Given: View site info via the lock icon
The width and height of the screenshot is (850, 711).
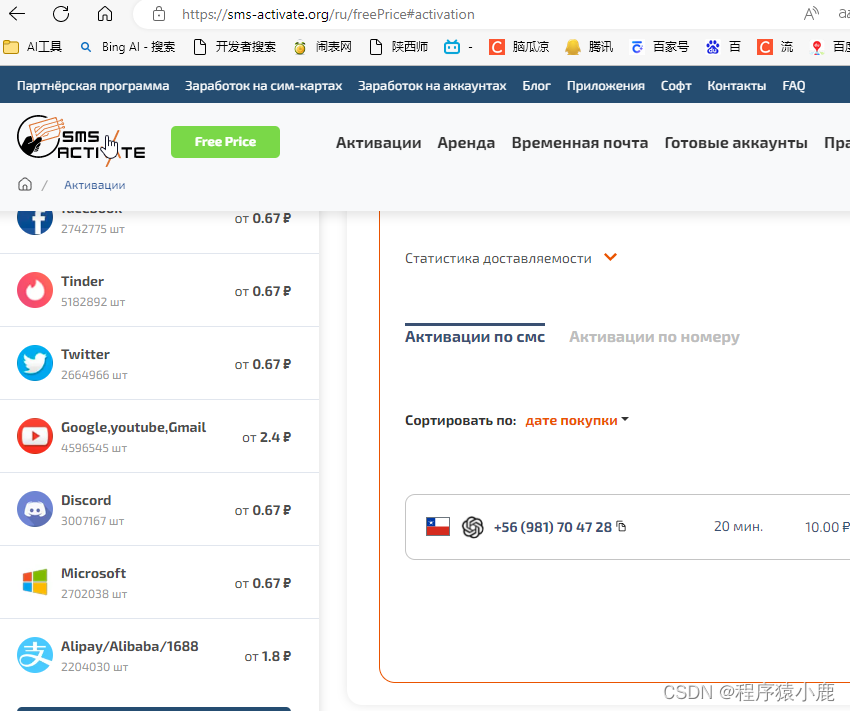Looking at the screenshot, I should pos(159,14).
